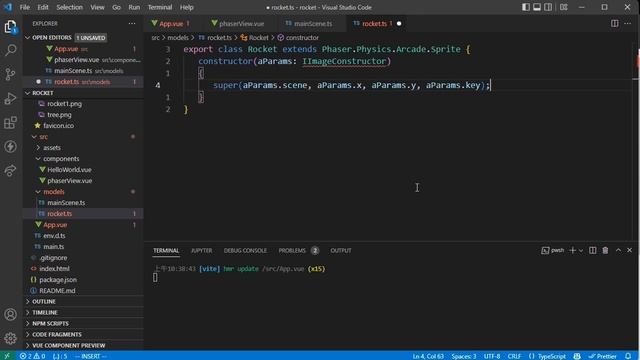Open editor more actions ellipsis
This screenshot has height=360, width=640.
(x=628, y=24)
